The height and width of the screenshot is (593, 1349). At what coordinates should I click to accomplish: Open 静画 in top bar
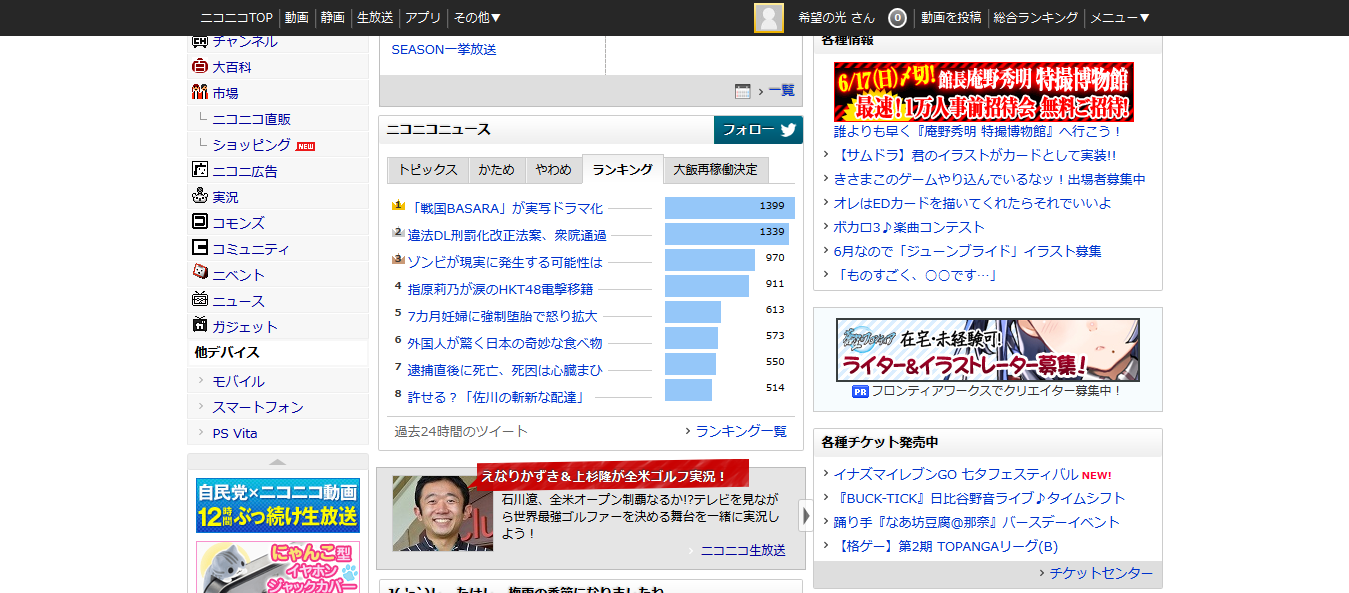click(333, 18)
